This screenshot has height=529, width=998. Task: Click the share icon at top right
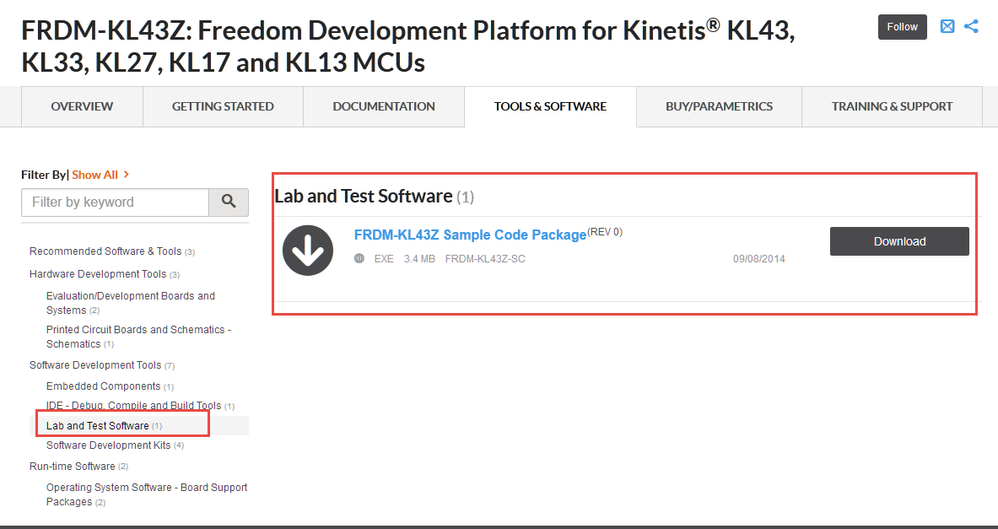coord(971,26)
